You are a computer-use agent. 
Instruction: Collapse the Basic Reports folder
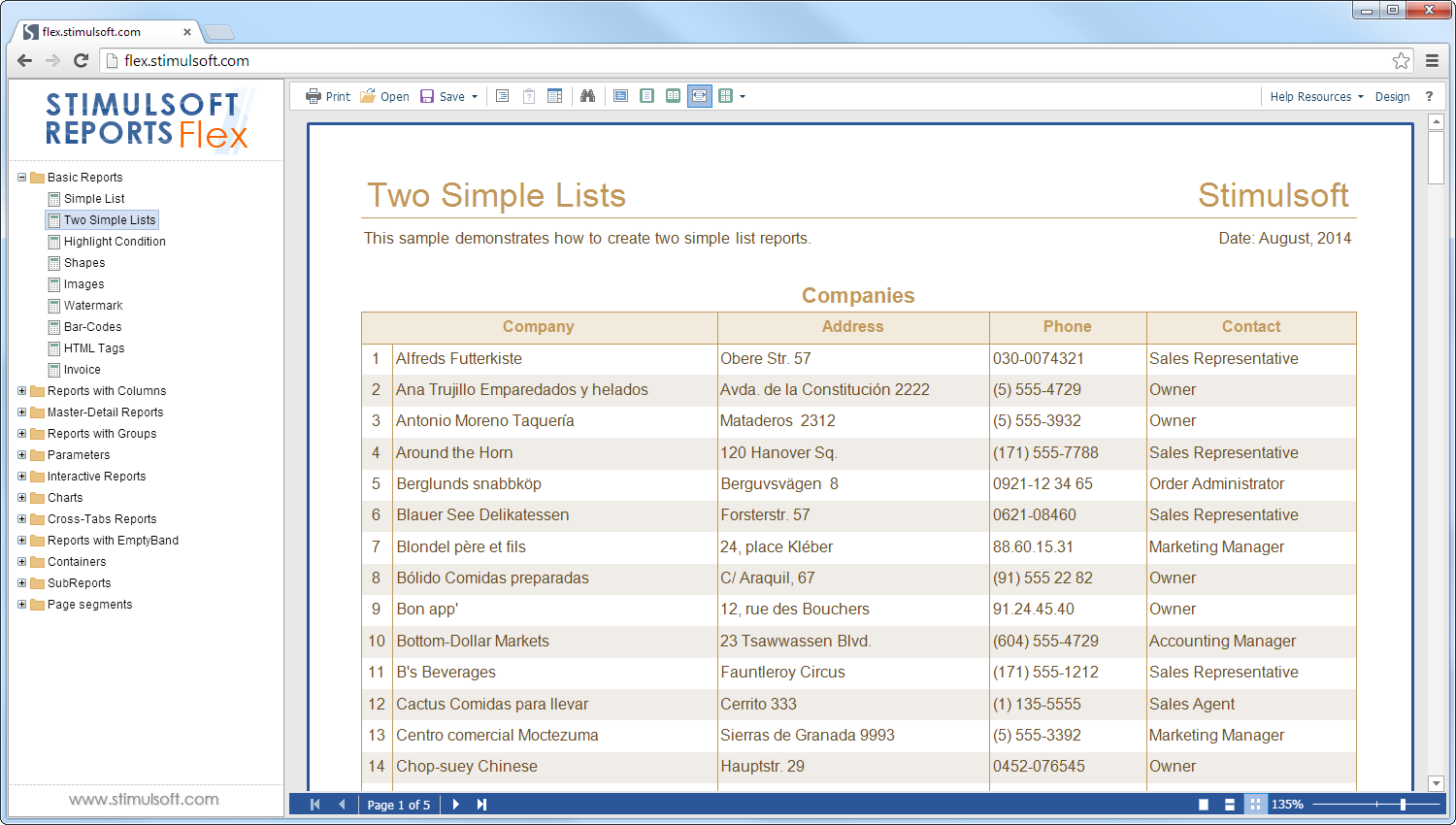tap(21, 178)
